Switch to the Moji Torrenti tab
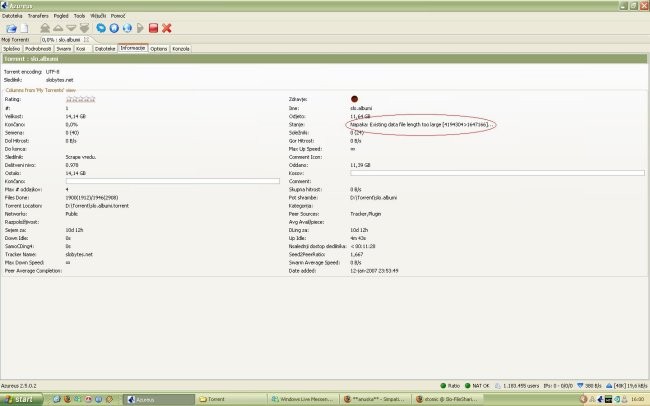Image resolution: width=650 pixels, height=406 pixels. [x=15, y=40]
